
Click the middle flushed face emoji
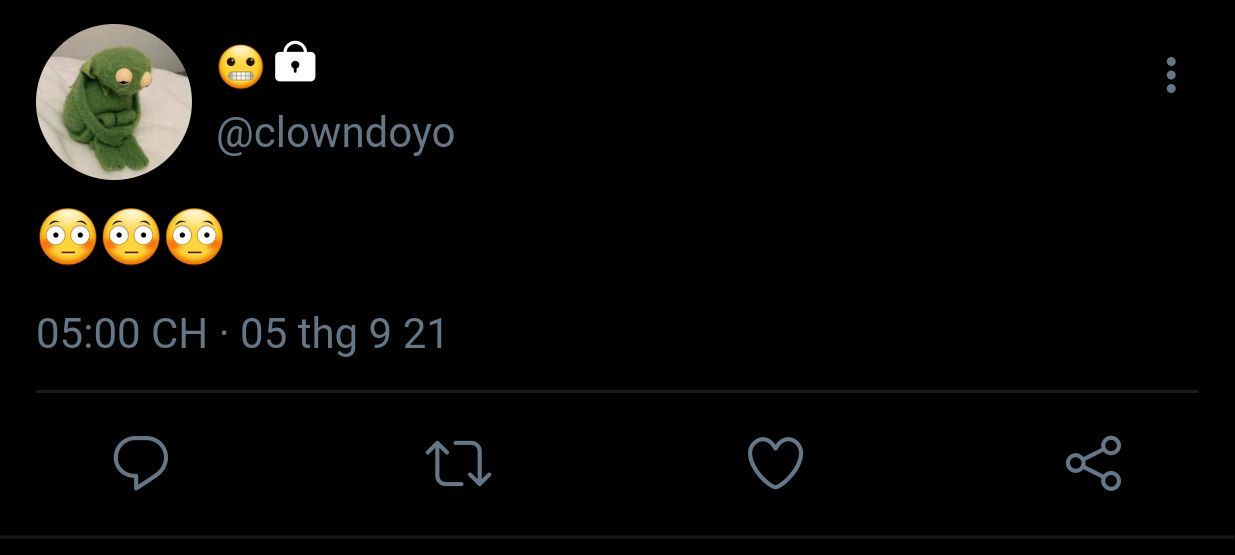tap(131, 238)
